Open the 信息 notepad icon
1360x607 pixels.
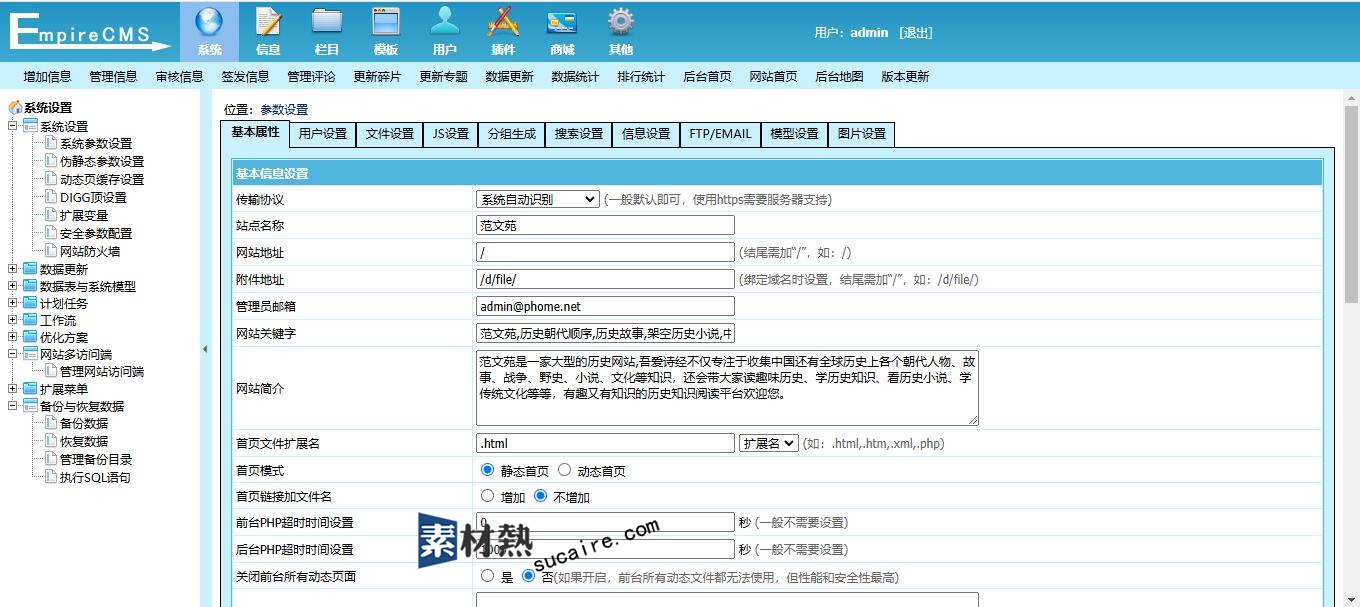[x=268, y=22]
